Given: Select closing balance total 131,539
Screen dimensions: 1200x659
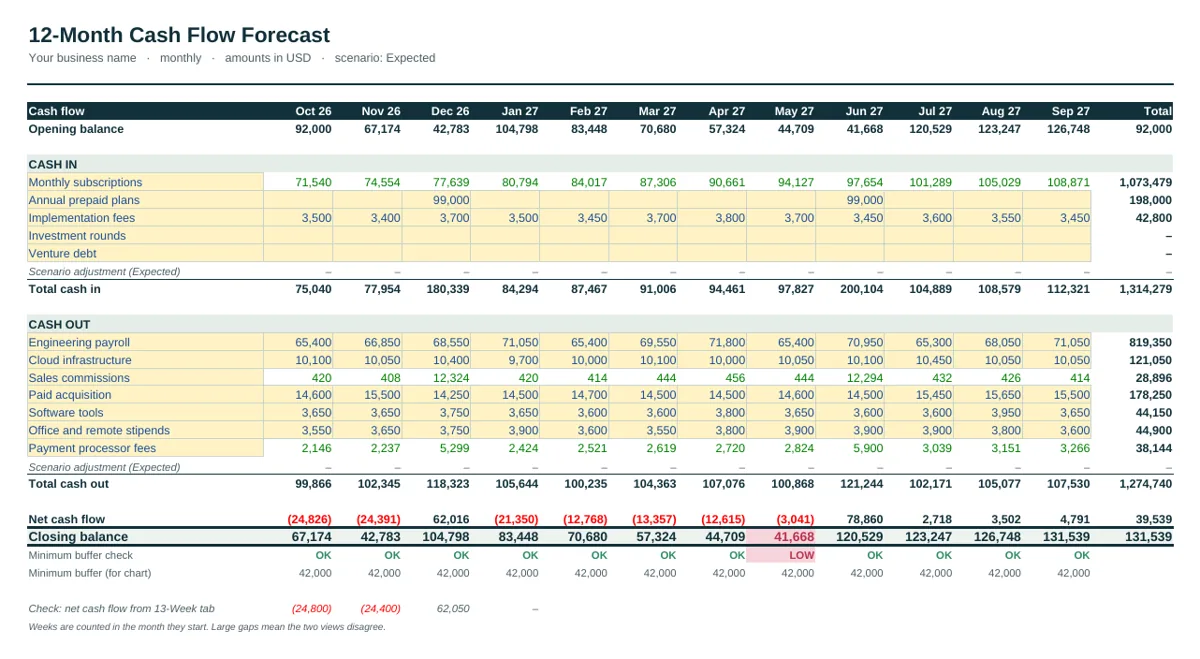Looking at the screenshot, I should (1150, 537).
